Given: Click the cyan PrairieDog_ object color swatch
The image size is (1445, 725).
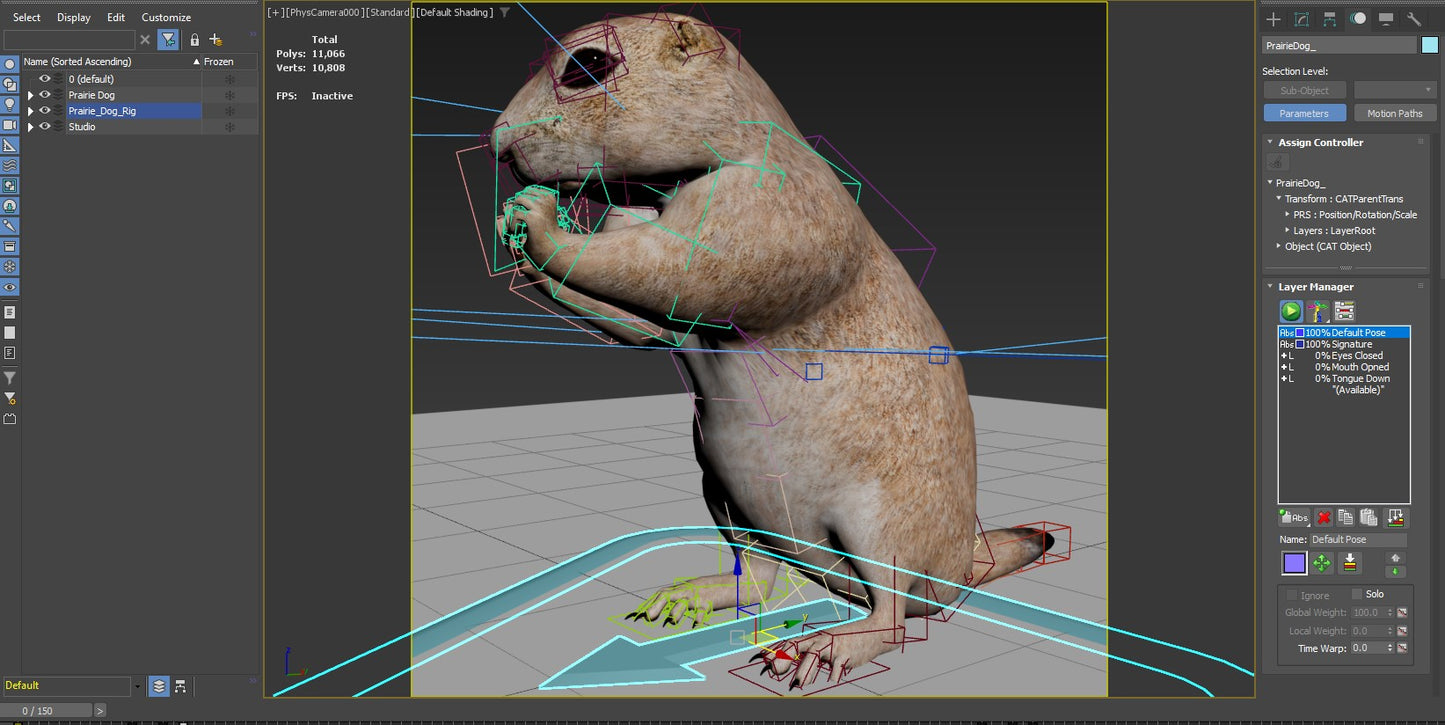Looking at the screenshot, I should click(1431, 45).
